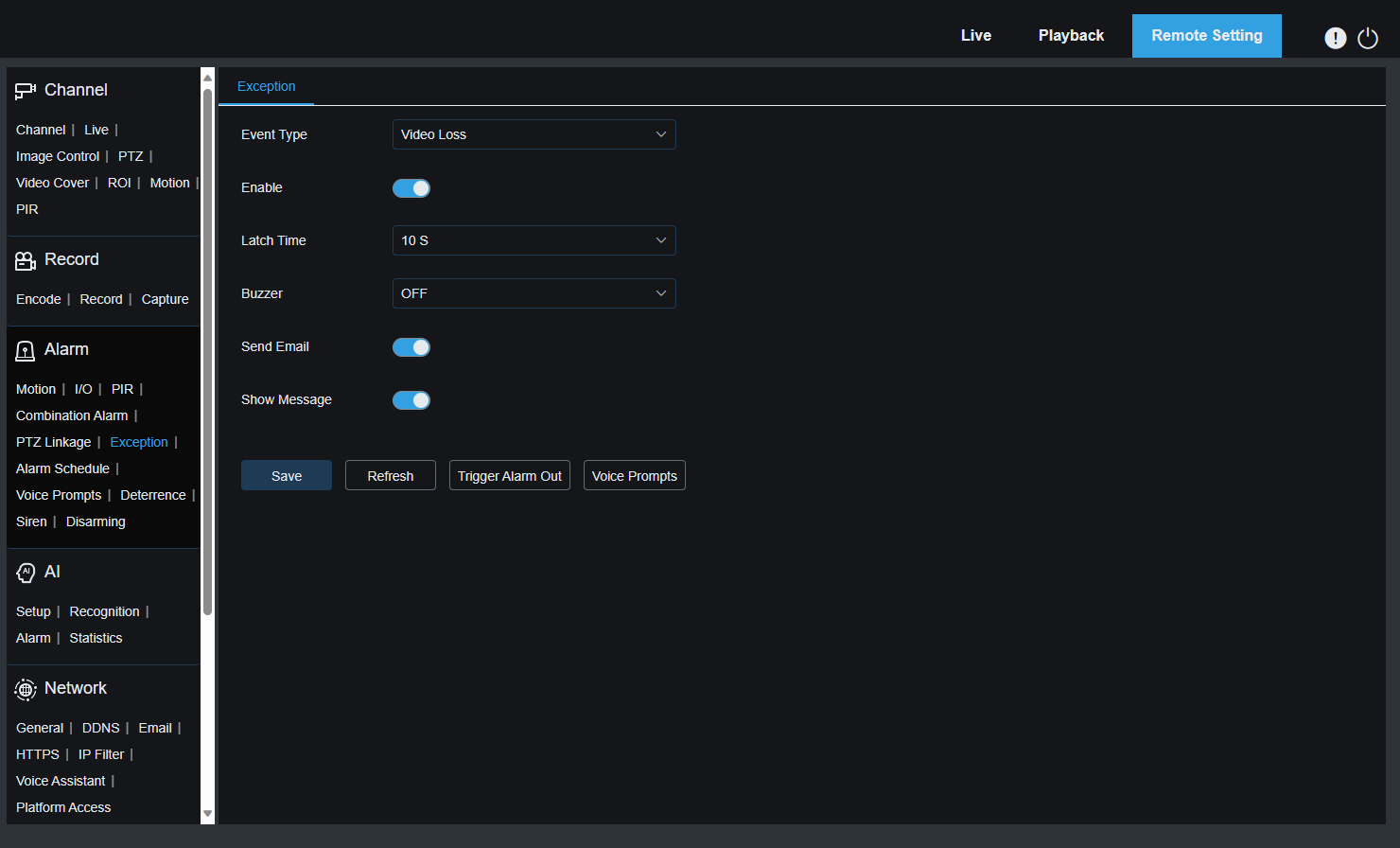Click the Record camera icon in sidebar
Viewport: 1400px width, 848px height.
[25, 258]
